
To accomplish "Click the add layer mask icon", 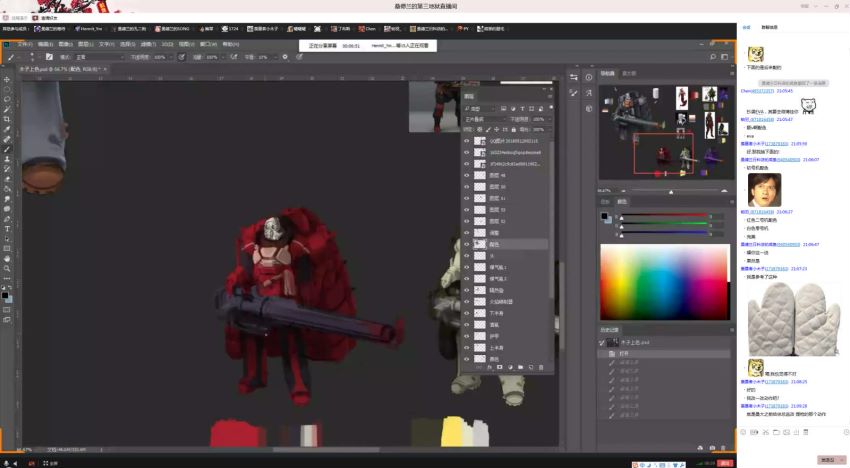I will [x=499, y=367].
